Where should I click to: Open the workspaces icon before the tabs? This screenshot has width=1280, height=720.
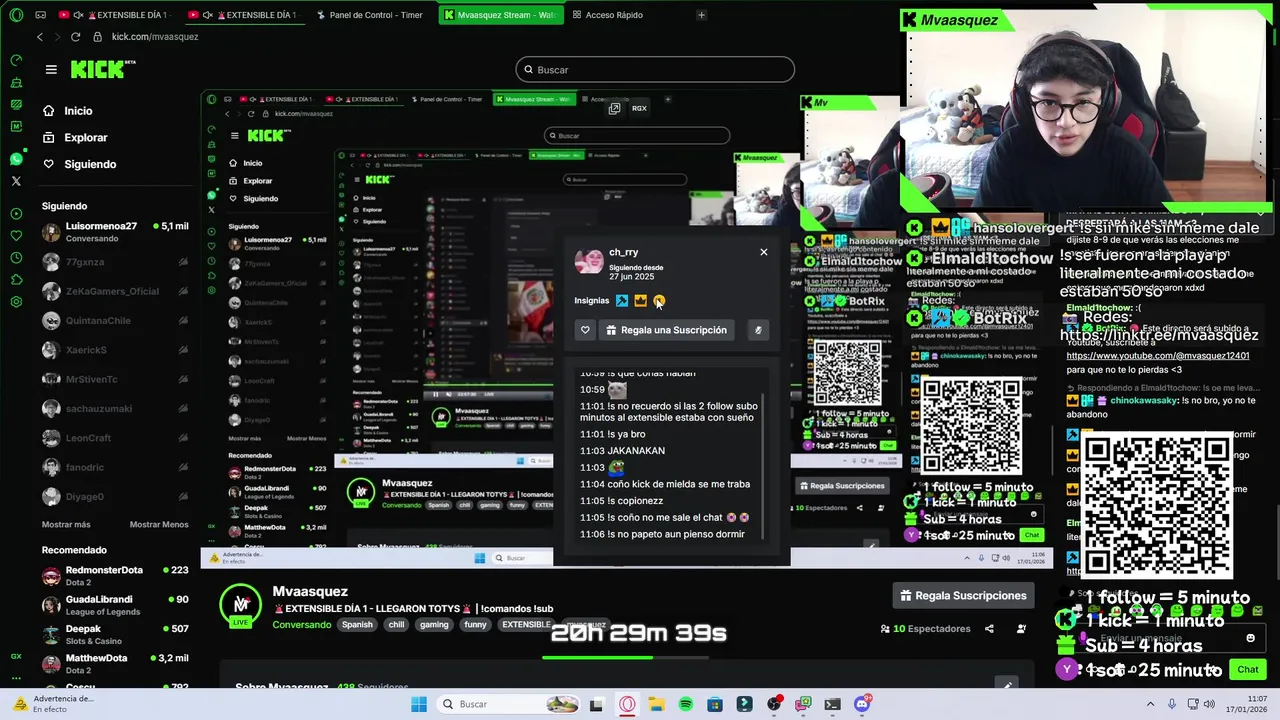point(40,15)
